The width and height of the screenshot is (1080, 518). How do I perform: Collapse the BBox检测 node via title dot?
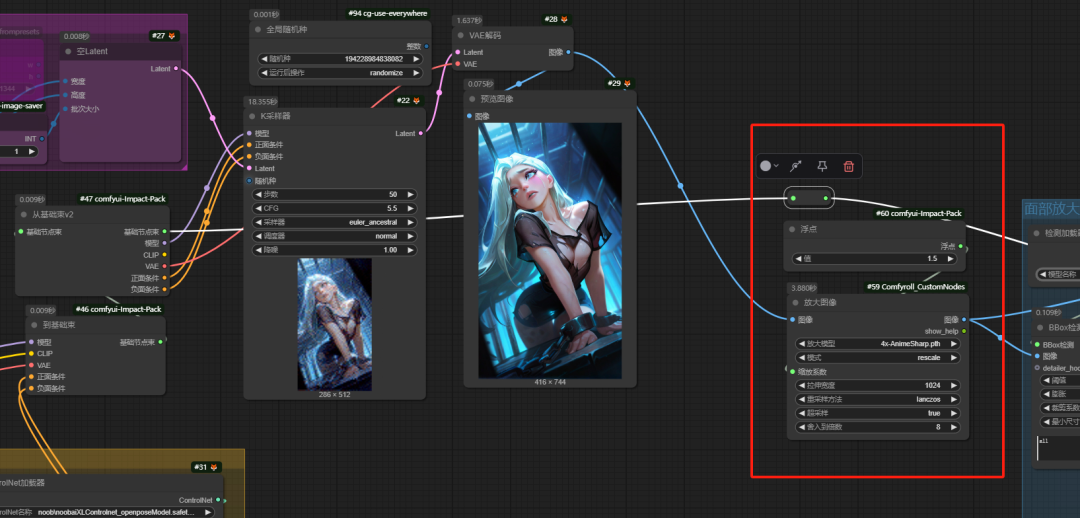pyautogui.click(x=1039, y=328)
